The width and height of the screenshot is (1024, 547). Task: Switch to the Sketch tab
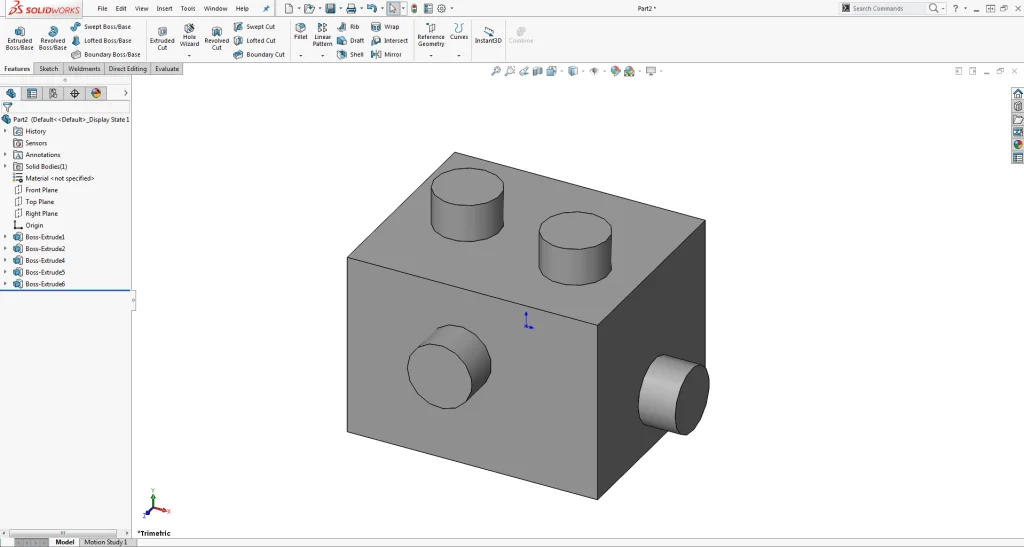point(48,69)
